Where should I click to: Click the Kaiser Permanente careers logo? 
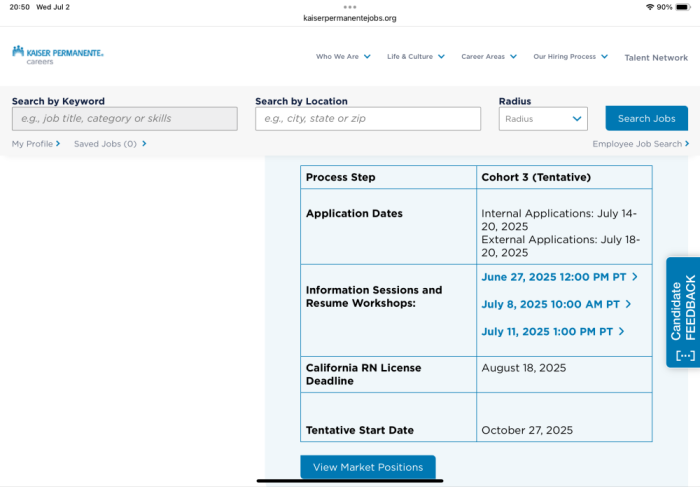[x=57, y=54]
